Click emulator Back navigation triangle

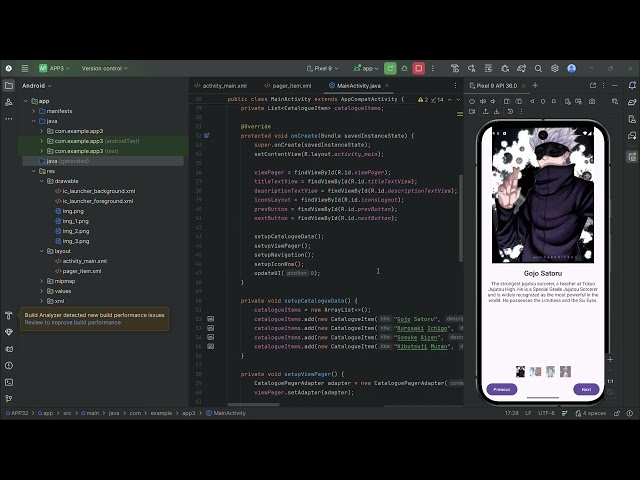coord(532,101)
